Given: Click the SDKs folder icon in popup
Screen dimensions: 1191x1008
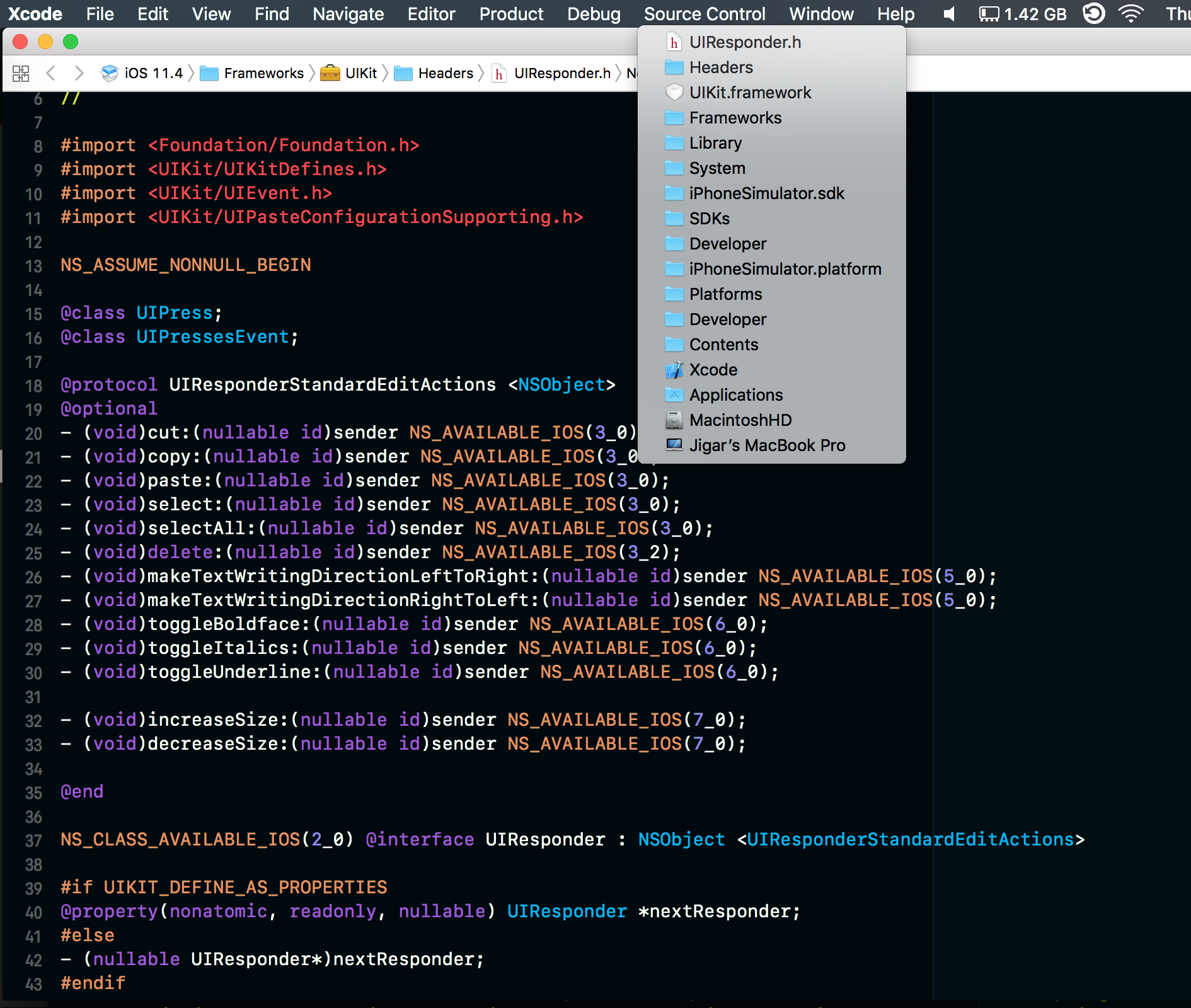Looking at the screenshot, I should 674,219.
